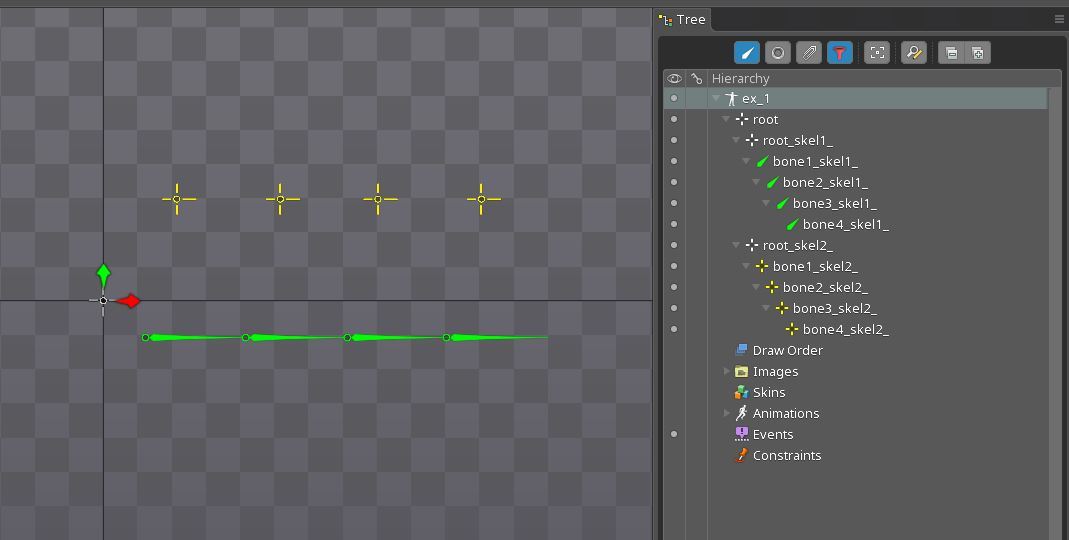Click the Animations running figure icon
This screenshot has width=1069, height=540.
[742, 413]
